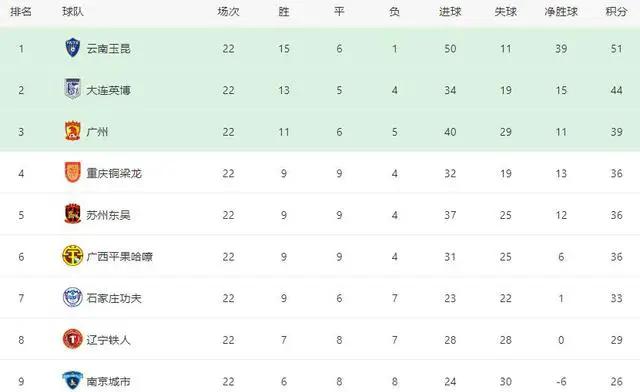Image resolution: width=640 pixels, height=392 pixels.
Task: Click the 大连英博 team logo
Action: pyautogui.click(x=73, y=89)
